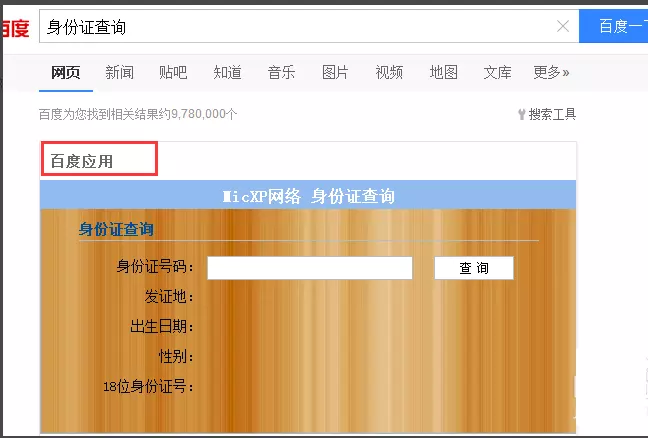Click the Baidu logo
Viewport: 648px width, 438px height.
tap(15, 28)
